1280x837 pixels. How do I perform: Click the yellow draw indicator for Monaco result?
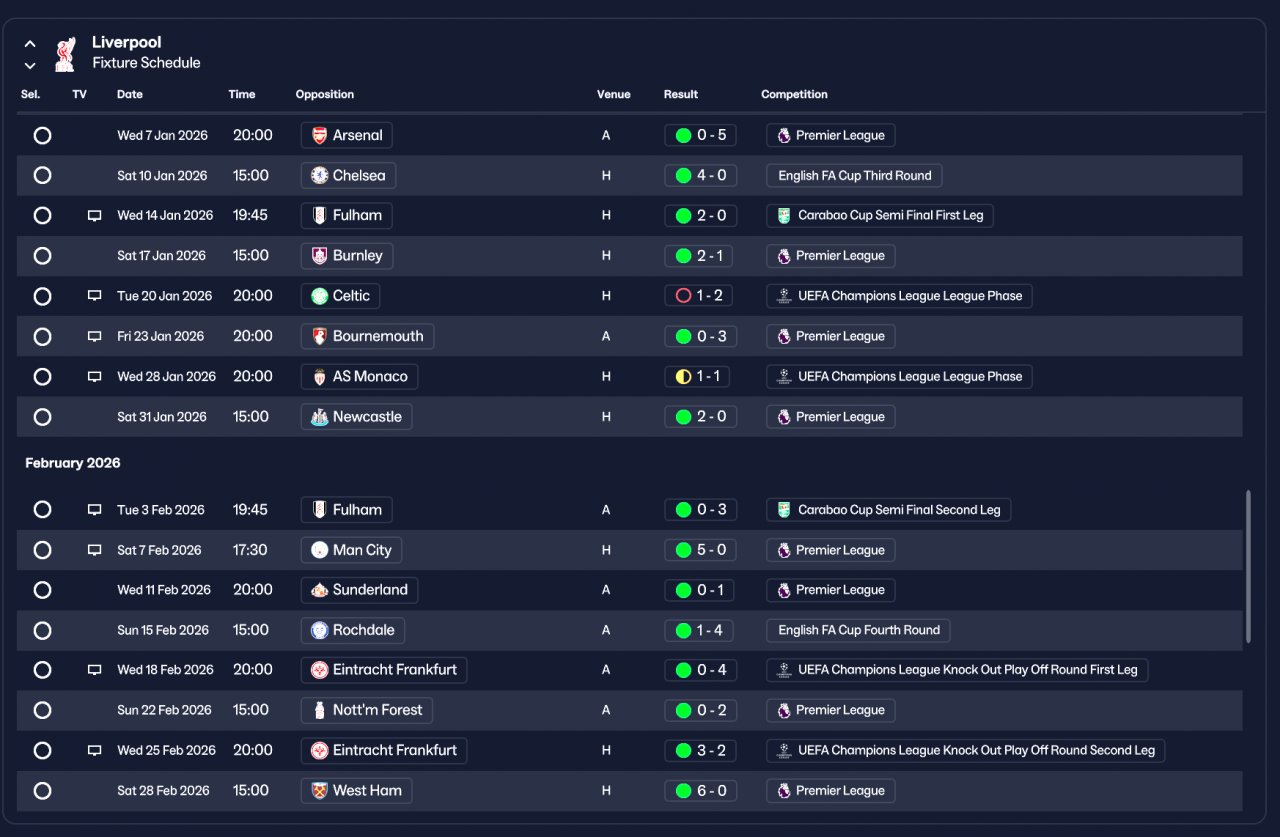pyautogui.click(x=683, y=377)
